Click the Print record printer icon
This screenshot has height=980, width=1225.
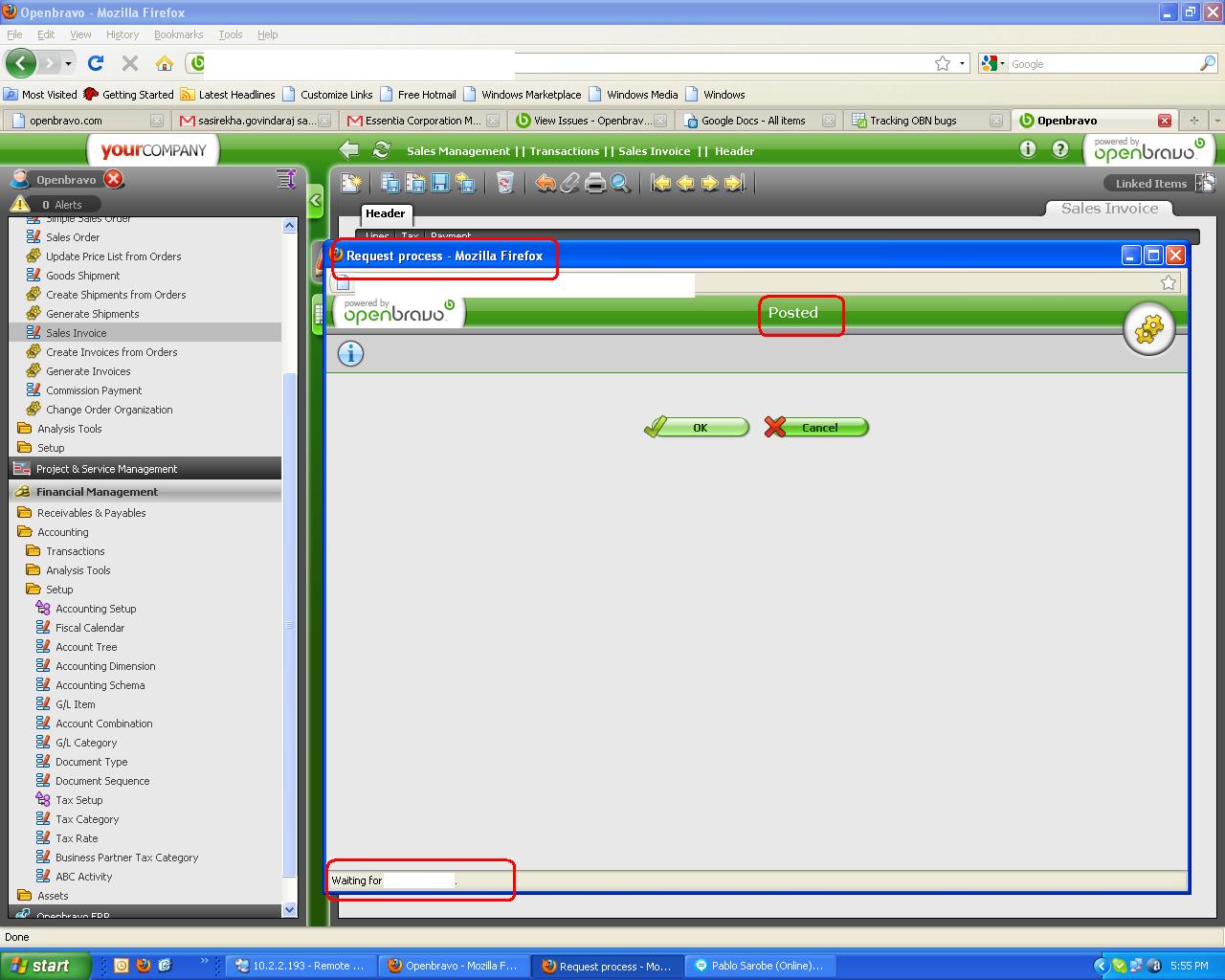(595, 183)
